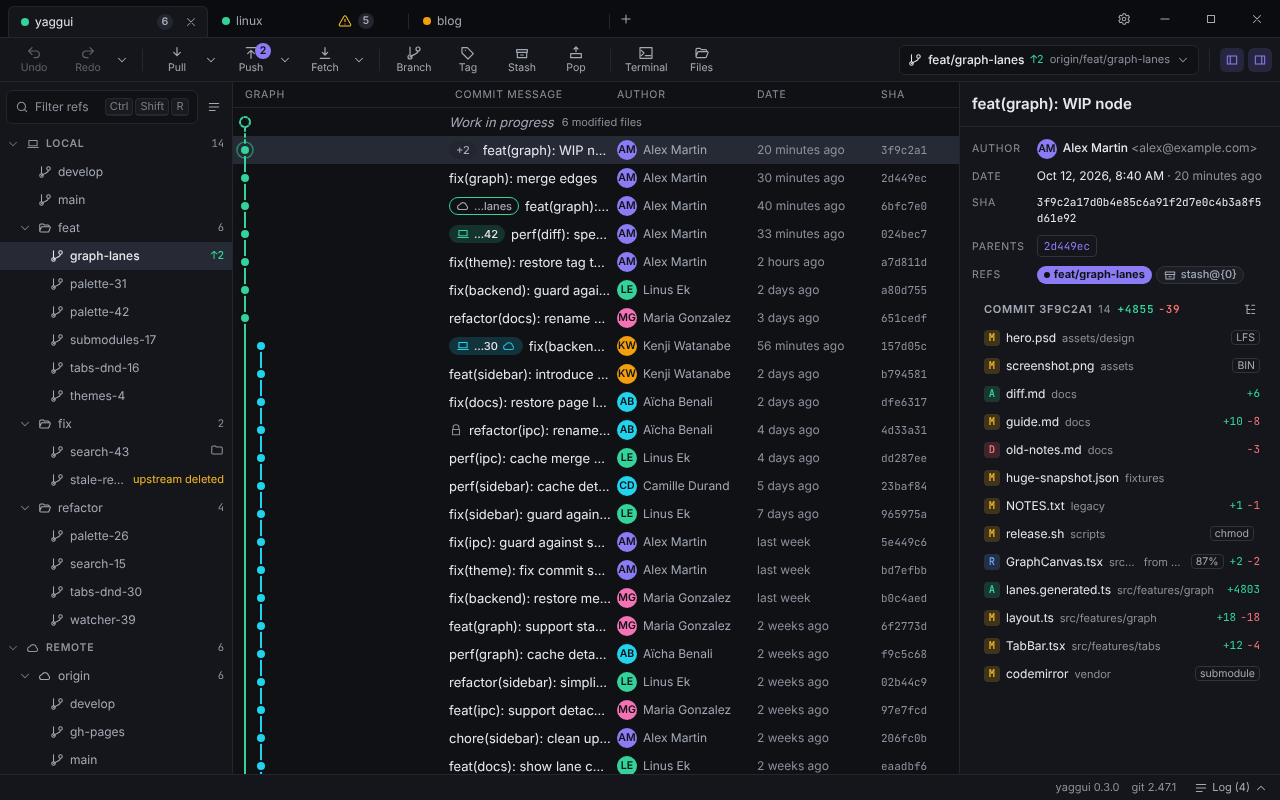Push commits using the Push button
Image resolution: width=1280 pixels, height=800 pixels.
251,59
